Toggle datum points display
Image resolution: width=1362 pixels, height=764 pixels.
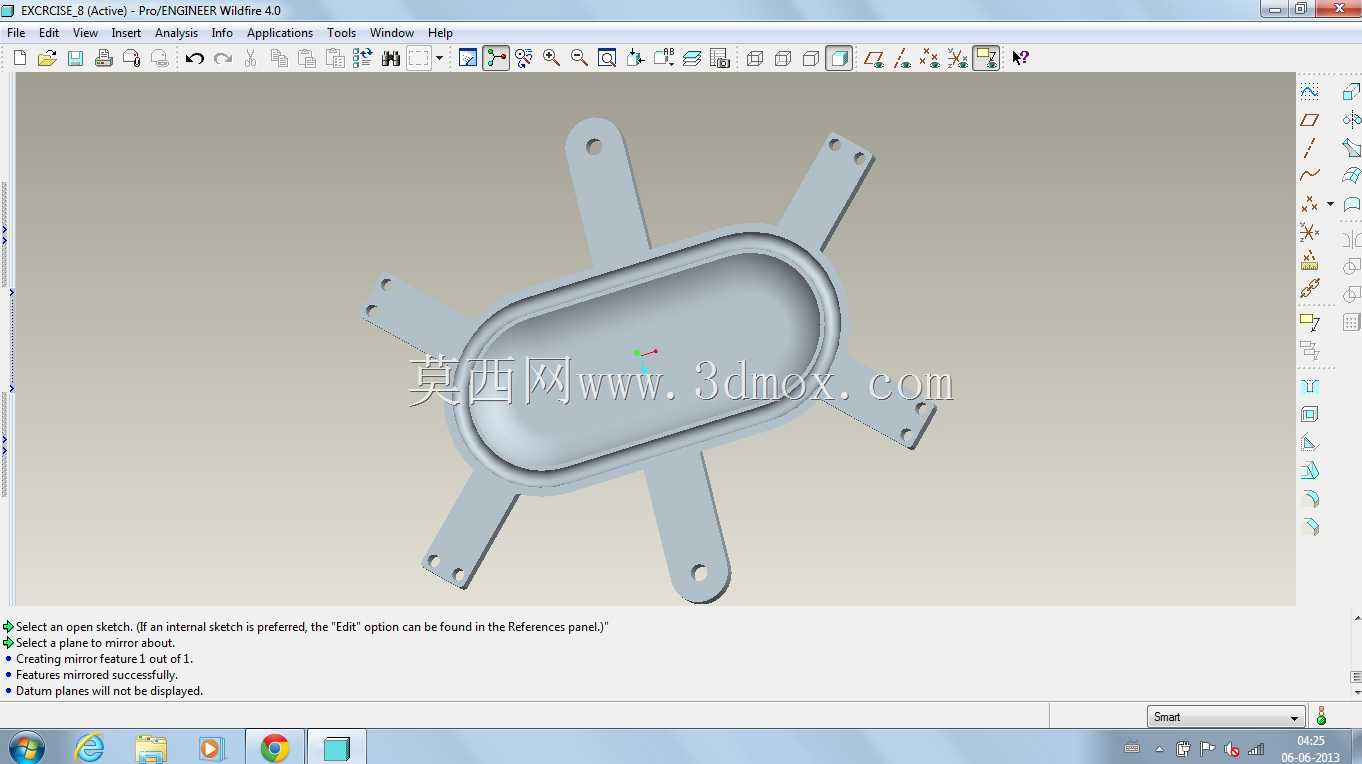(930, 58)
